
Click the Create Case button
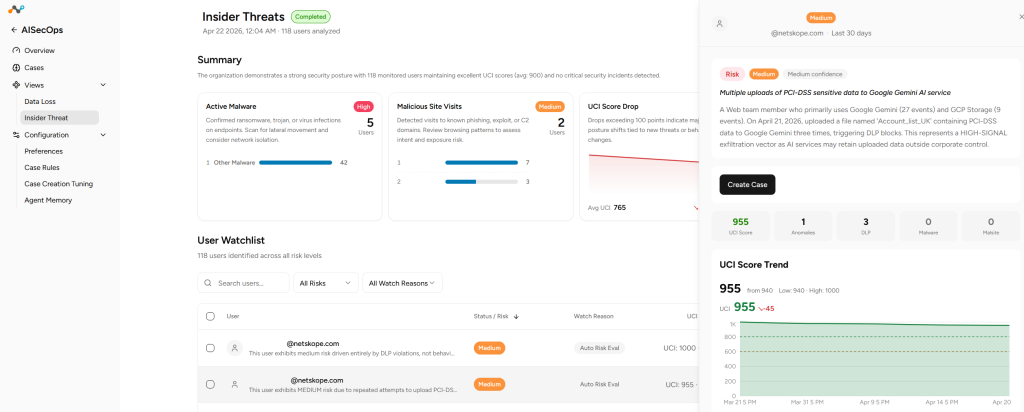tap(747, 185)
